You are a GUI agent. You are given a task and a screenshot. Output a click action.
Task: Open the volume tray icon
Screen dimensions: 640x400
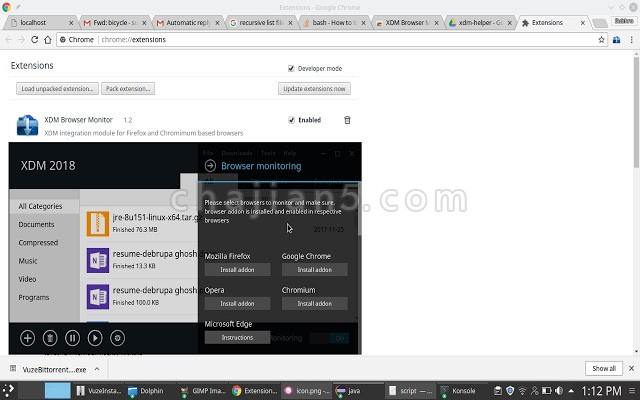tap(559, 391)
